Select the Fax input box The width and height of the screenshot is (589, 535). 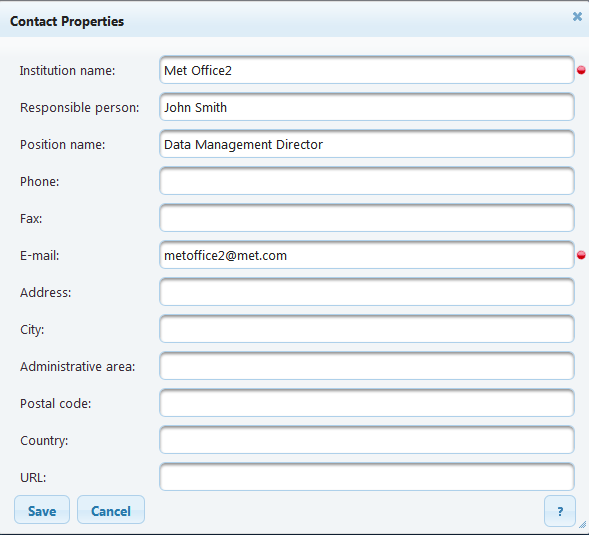coord(367,218)
